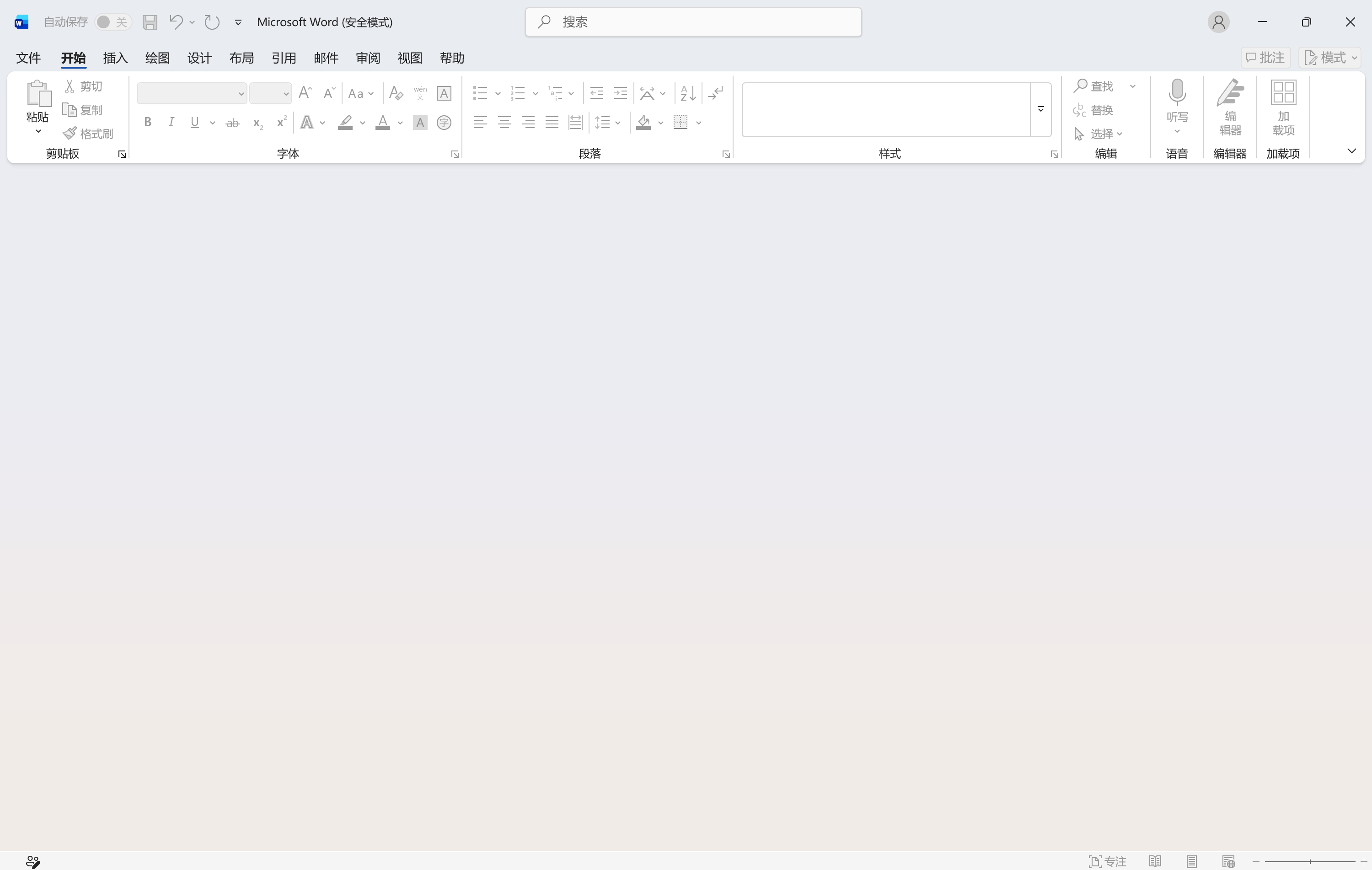Click the Center alignment icon
1372x870 pixels.
[x=504, y=123]
